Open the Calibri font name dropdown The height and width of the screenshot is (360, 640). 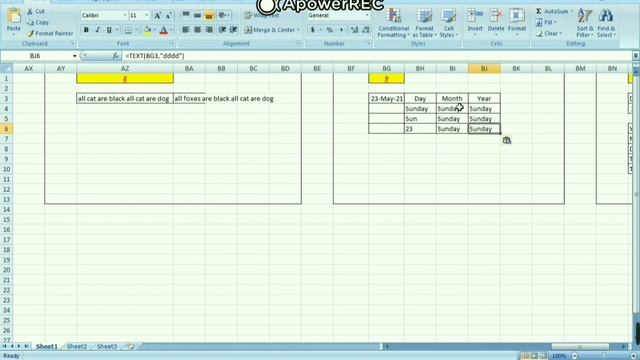pyautogui.click(x=125, y=16)
